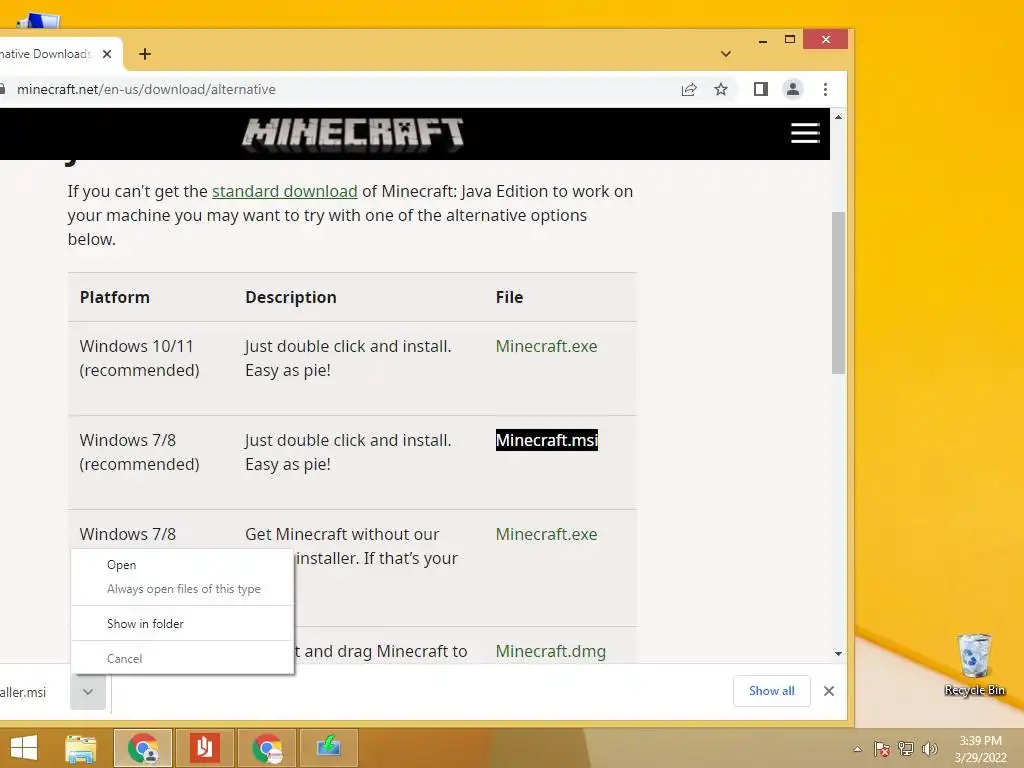Click Cancel in the download menu
This screenshot has height=768, width=1024.
[182, 658]
